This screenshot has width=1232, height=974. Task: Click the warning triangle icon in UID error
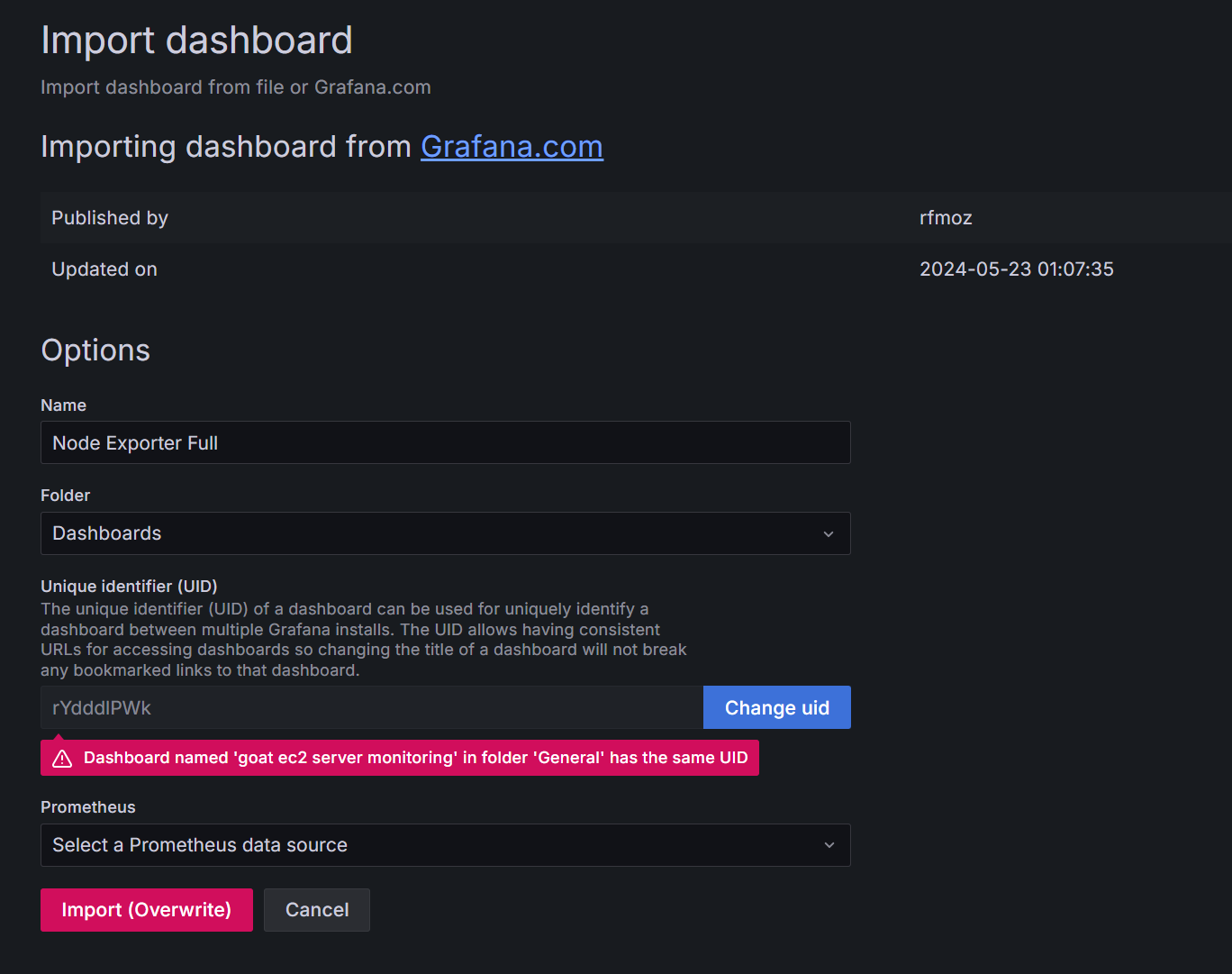coord(62,759)
